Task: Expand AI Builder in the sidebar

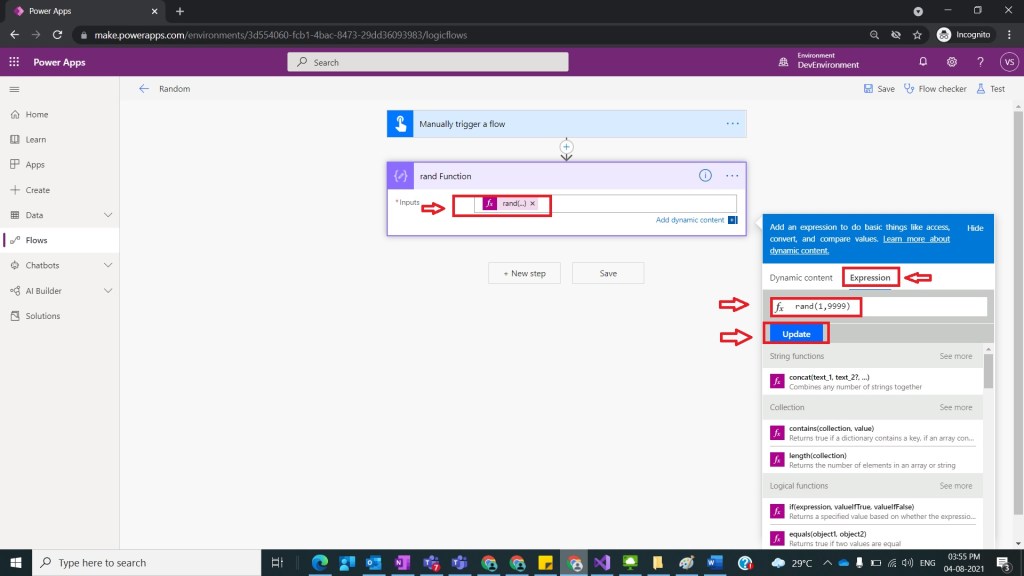Action: pos(108,291)
